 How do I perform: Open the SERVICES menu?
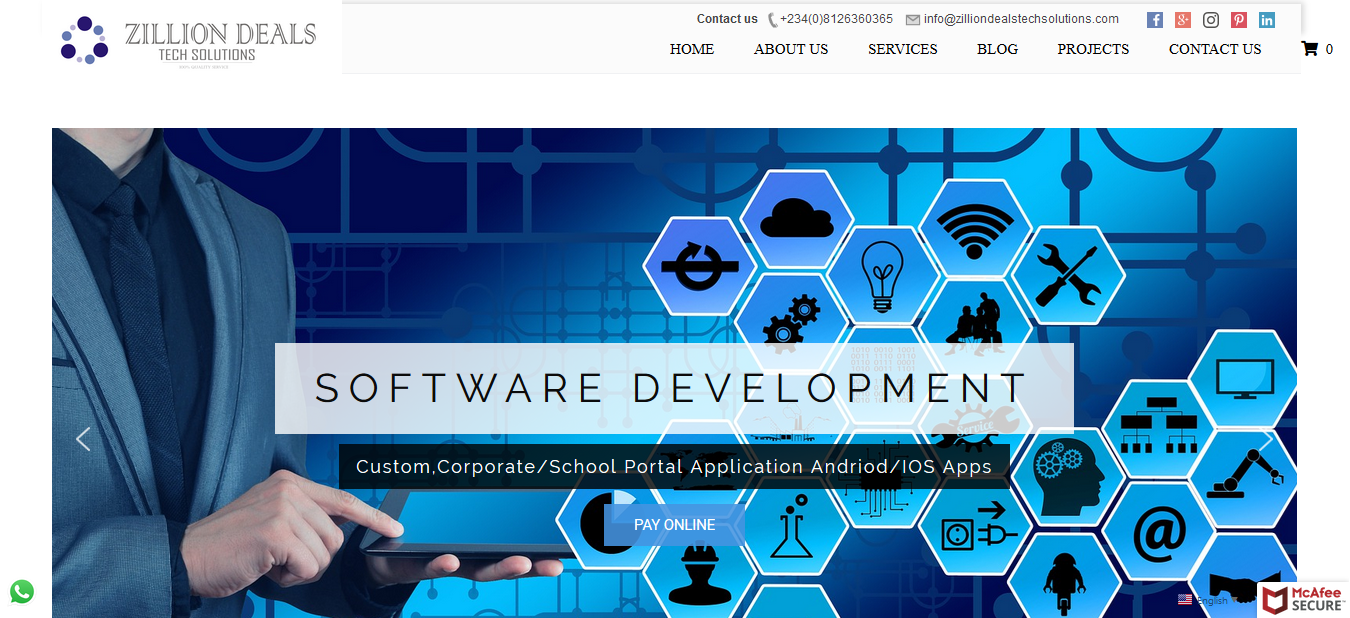[x=903, y=49]
